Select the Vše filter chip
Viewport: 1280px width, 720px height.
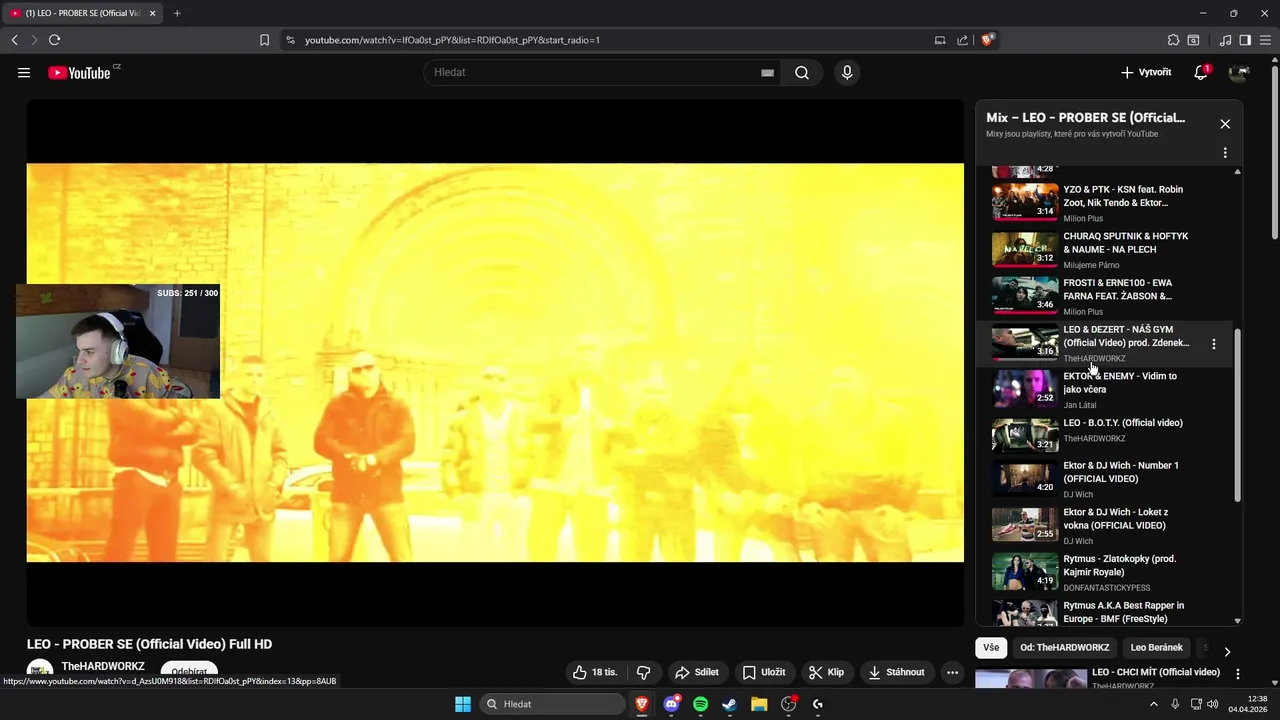click(991, 648)
